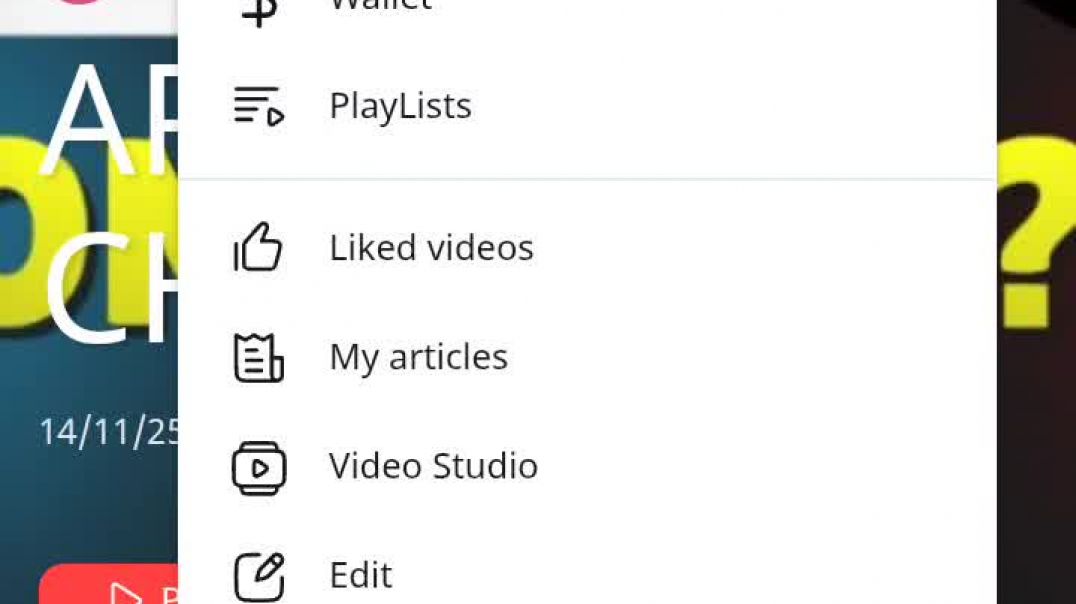This screenshot has height=604, width=1076.
Task: Open the Wallet menu entry
Action: pyautogui.click(x=380, y=6)
